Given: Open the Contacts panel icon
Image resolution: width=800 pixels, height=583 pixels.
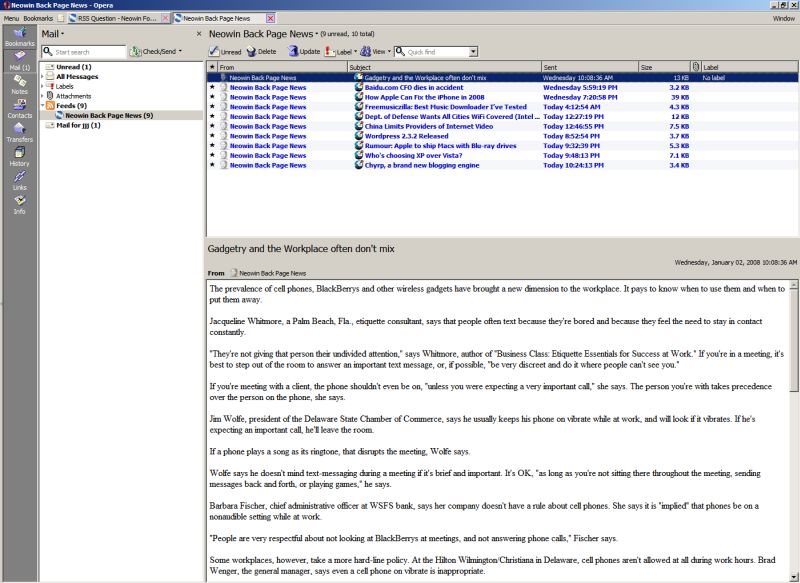Looking at the screenshot, I should (x=18, y=109).
